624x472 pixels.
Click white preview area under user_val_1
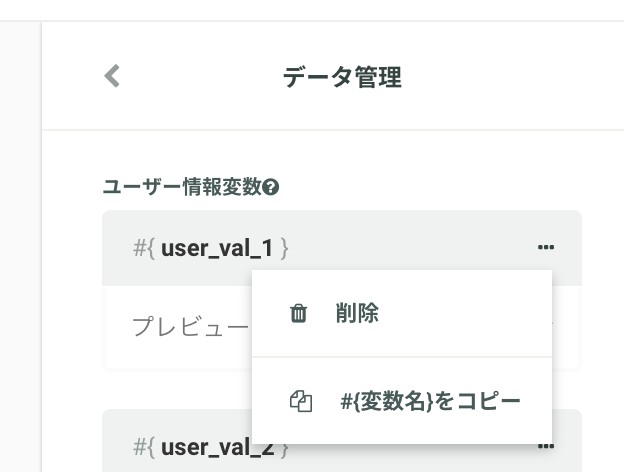pyautogui.click(x=177, y=328)
